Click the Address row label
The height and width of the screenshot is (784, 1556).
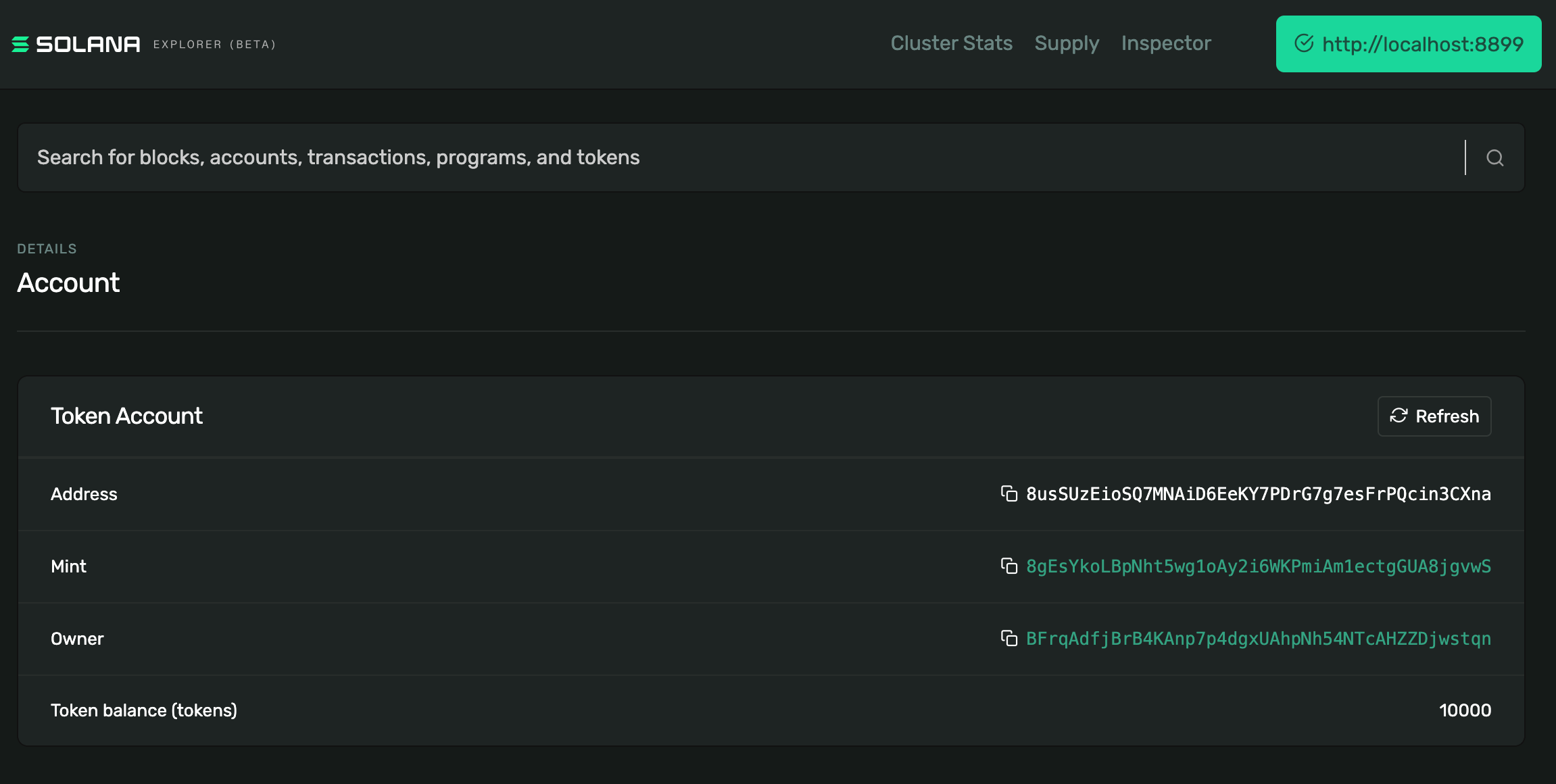pyautogui.click(x=84, y=494)
